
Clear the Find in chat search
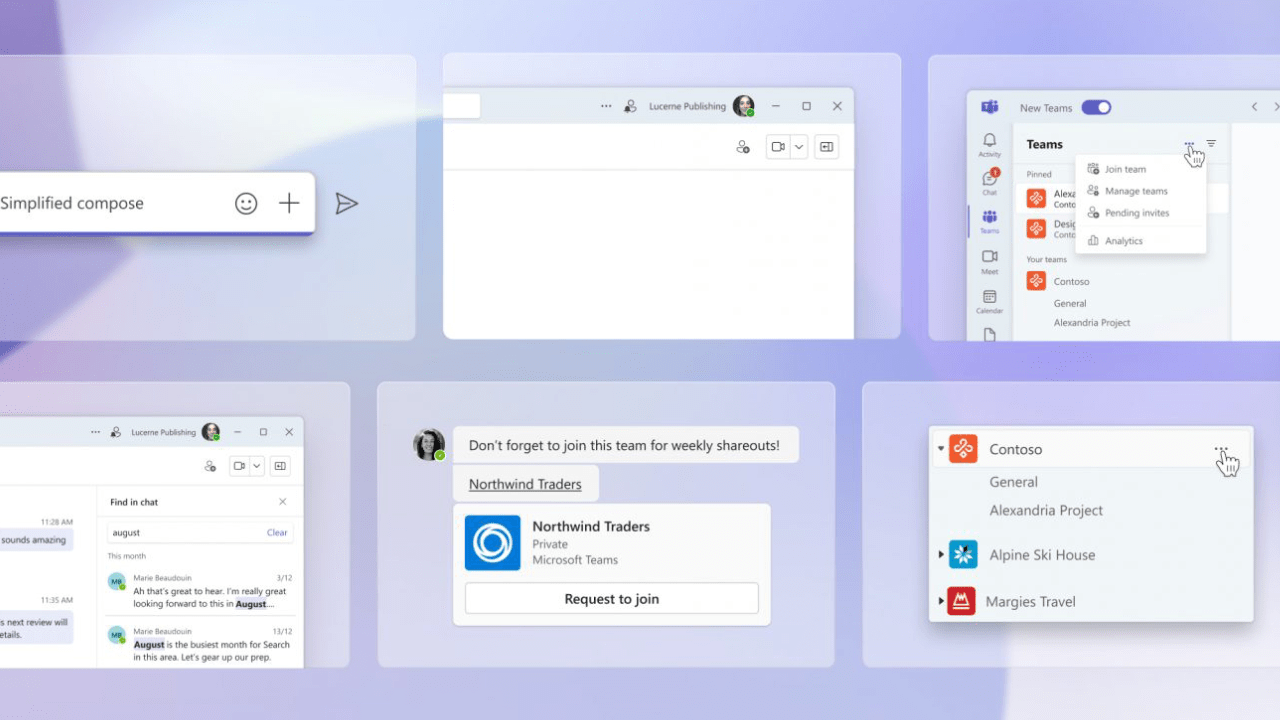(x=277, y=533)
